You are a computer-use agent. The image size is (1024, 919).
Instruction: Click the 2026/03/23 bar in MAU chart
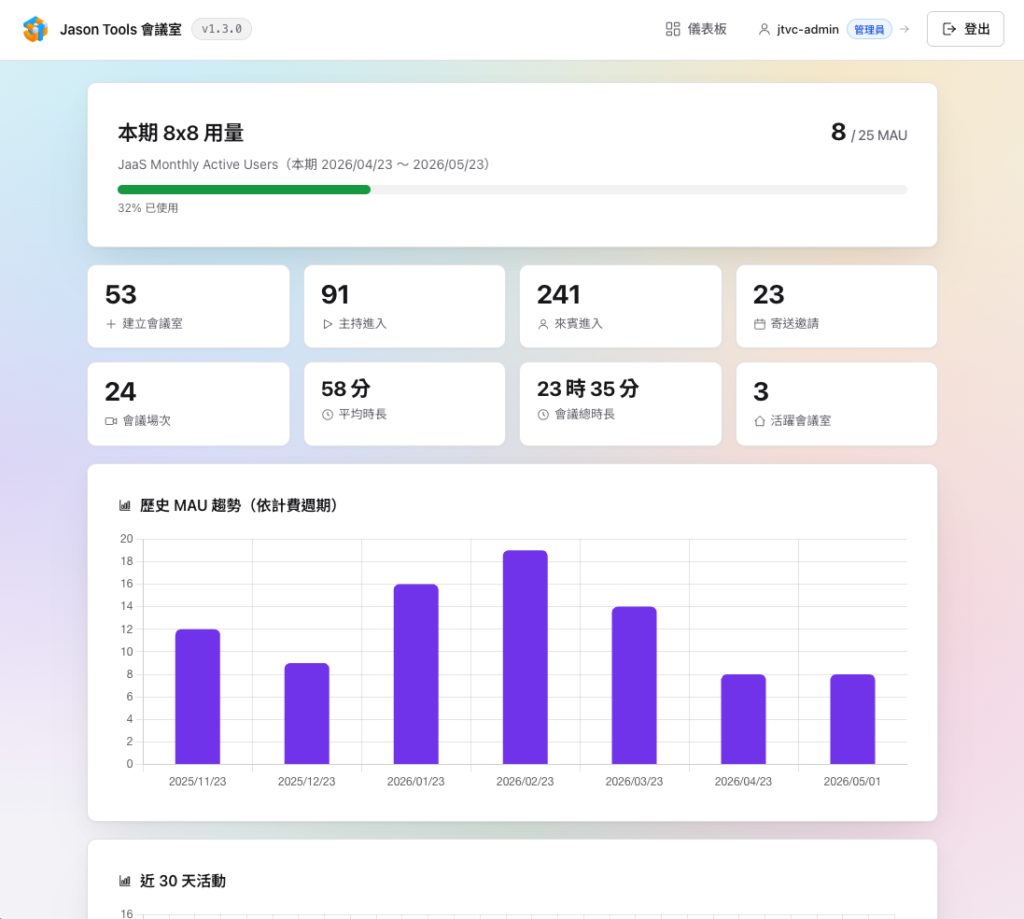click(634, 685)
